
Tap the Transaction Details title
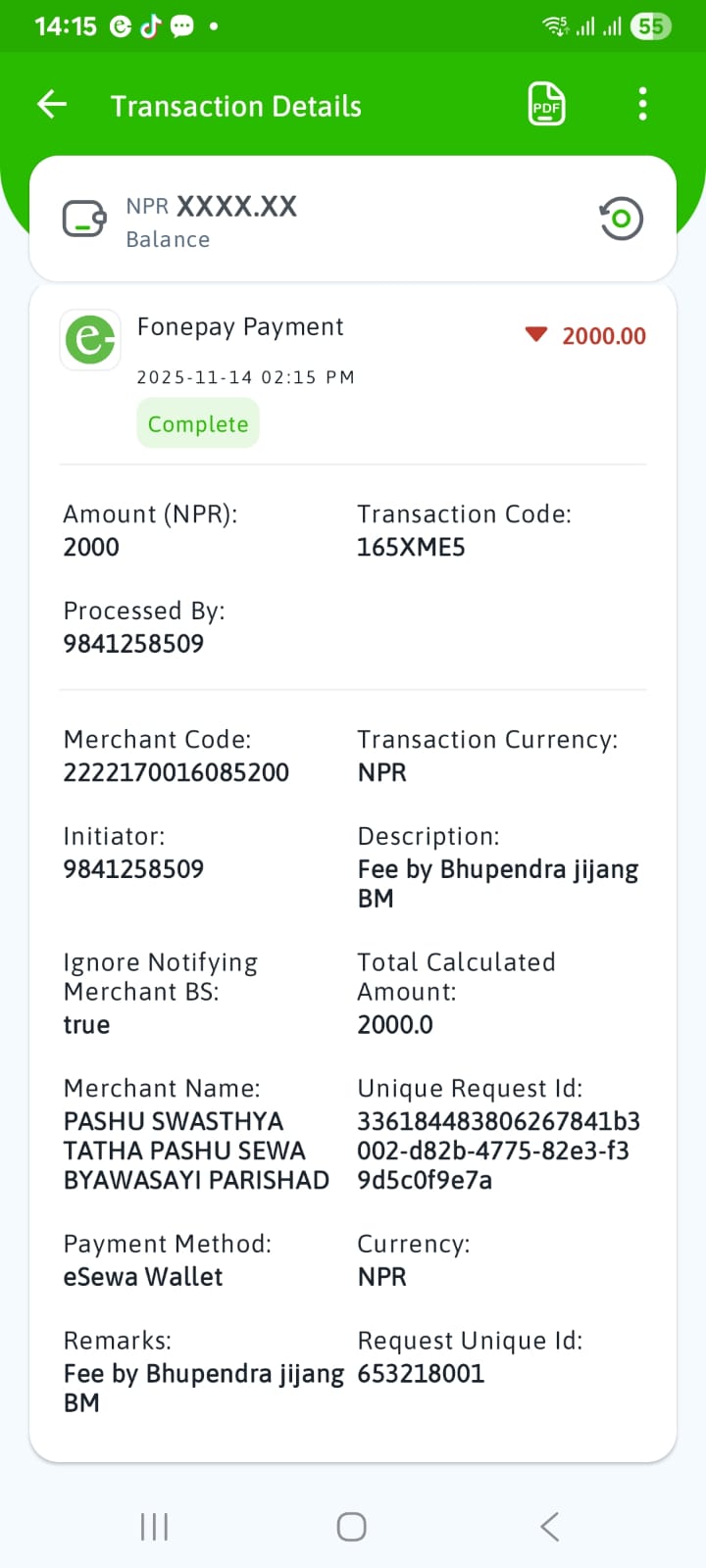pos(236,106)
